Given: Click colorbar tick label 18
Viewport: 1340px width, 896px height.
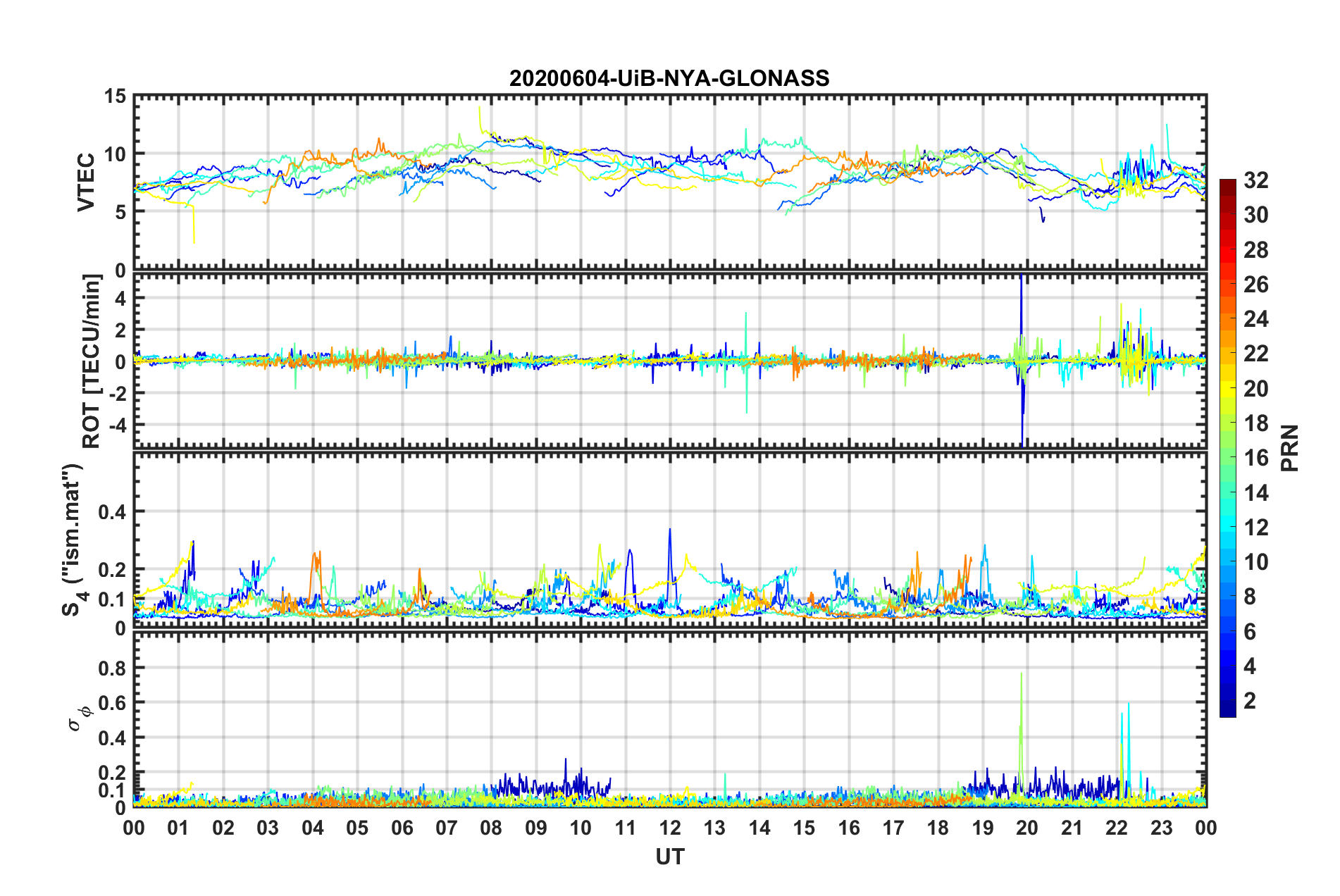Looking at the screenshot, I should tap(1255, 423).
